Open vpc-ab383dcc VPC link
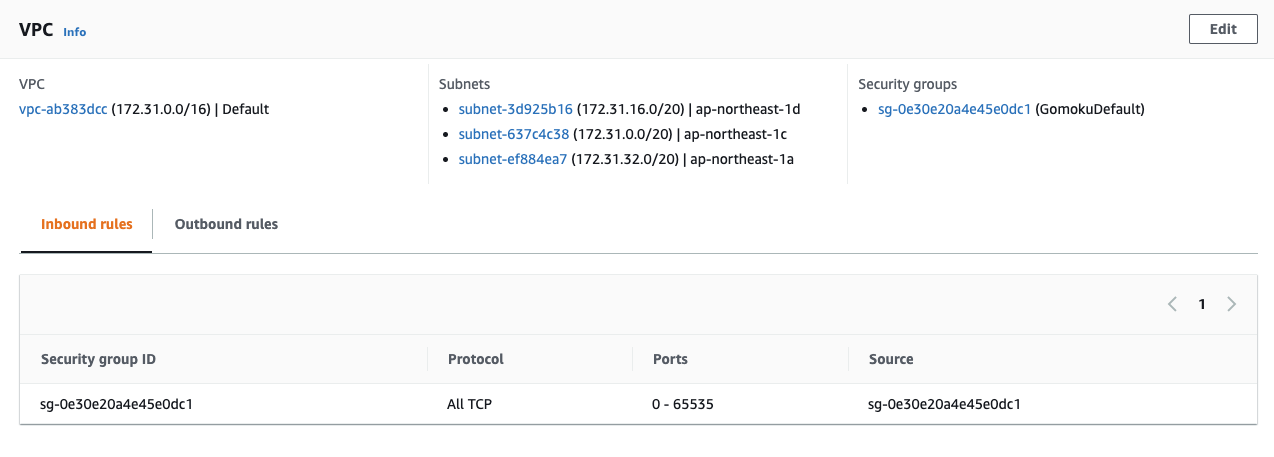The image size is (1274, 457). pyautogui.click(x=63, y=109)
